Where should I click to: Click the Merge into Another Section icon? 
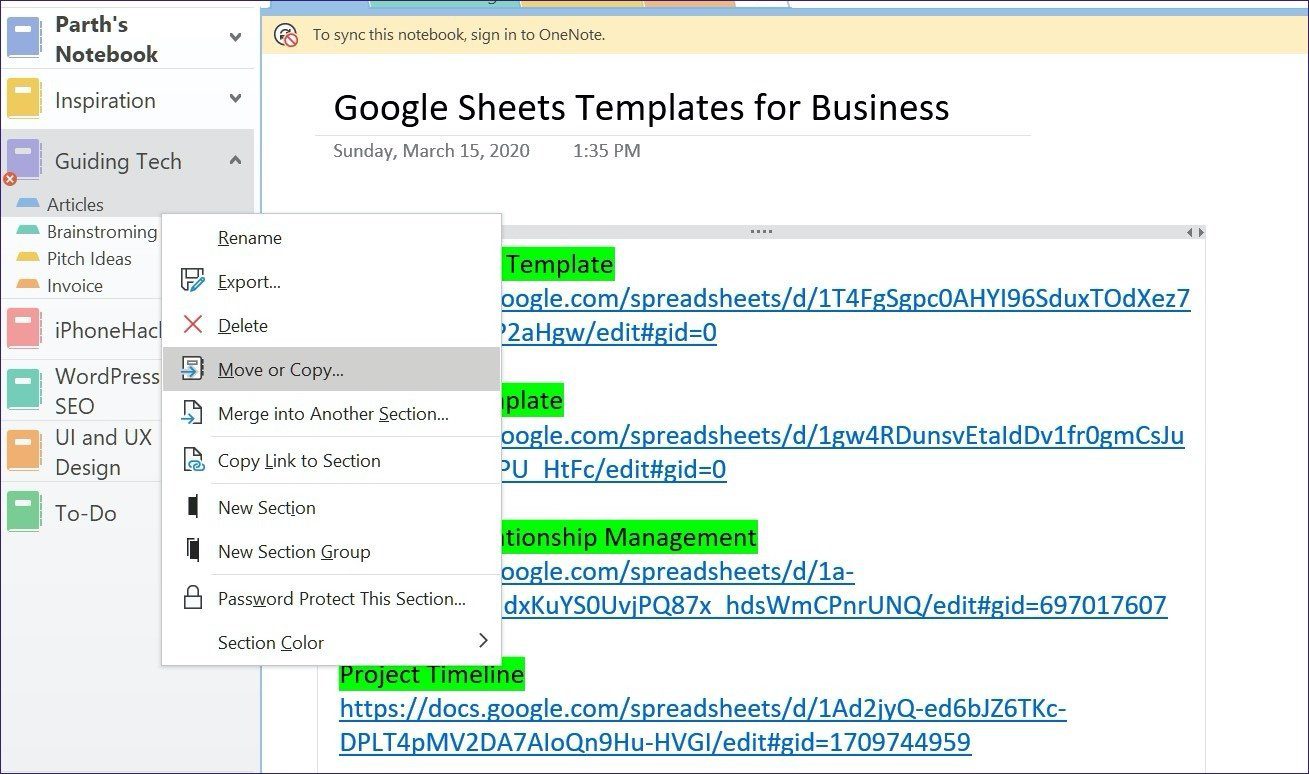192,413
